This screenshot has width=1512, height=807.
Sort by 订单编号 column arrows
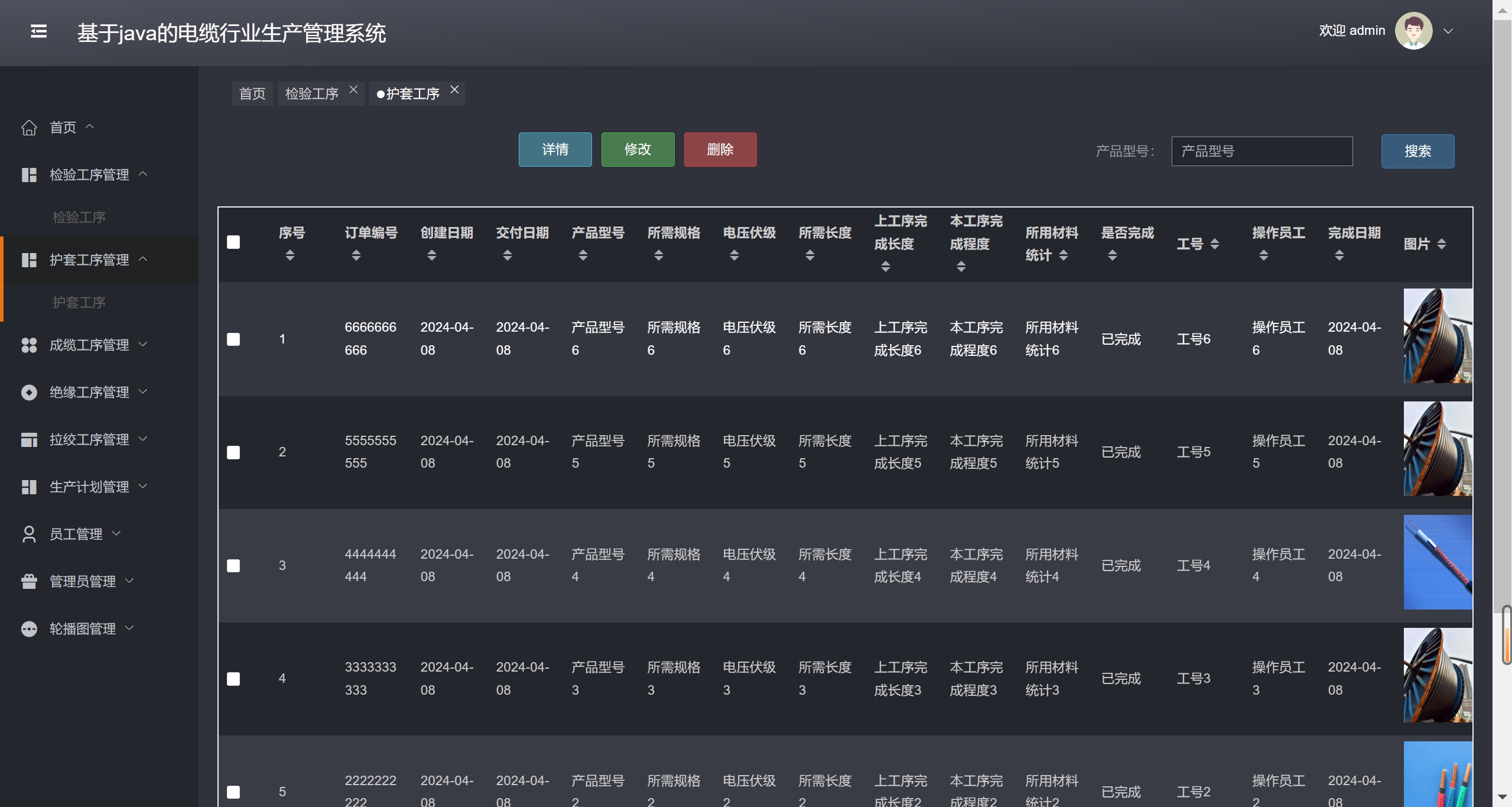point(356,255)
